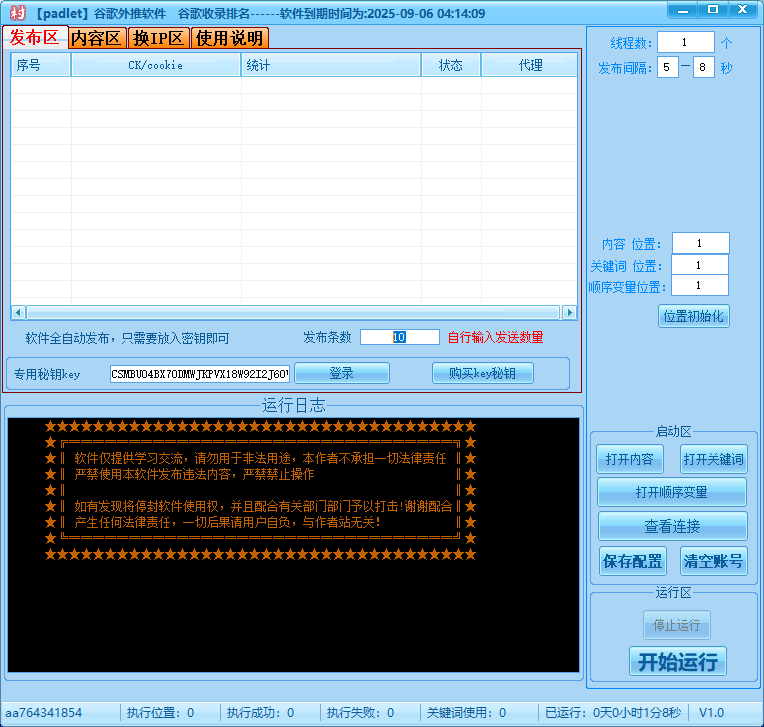Click the red 自行输入发送数量 hint text
The image size is (764, 727).
496,337
